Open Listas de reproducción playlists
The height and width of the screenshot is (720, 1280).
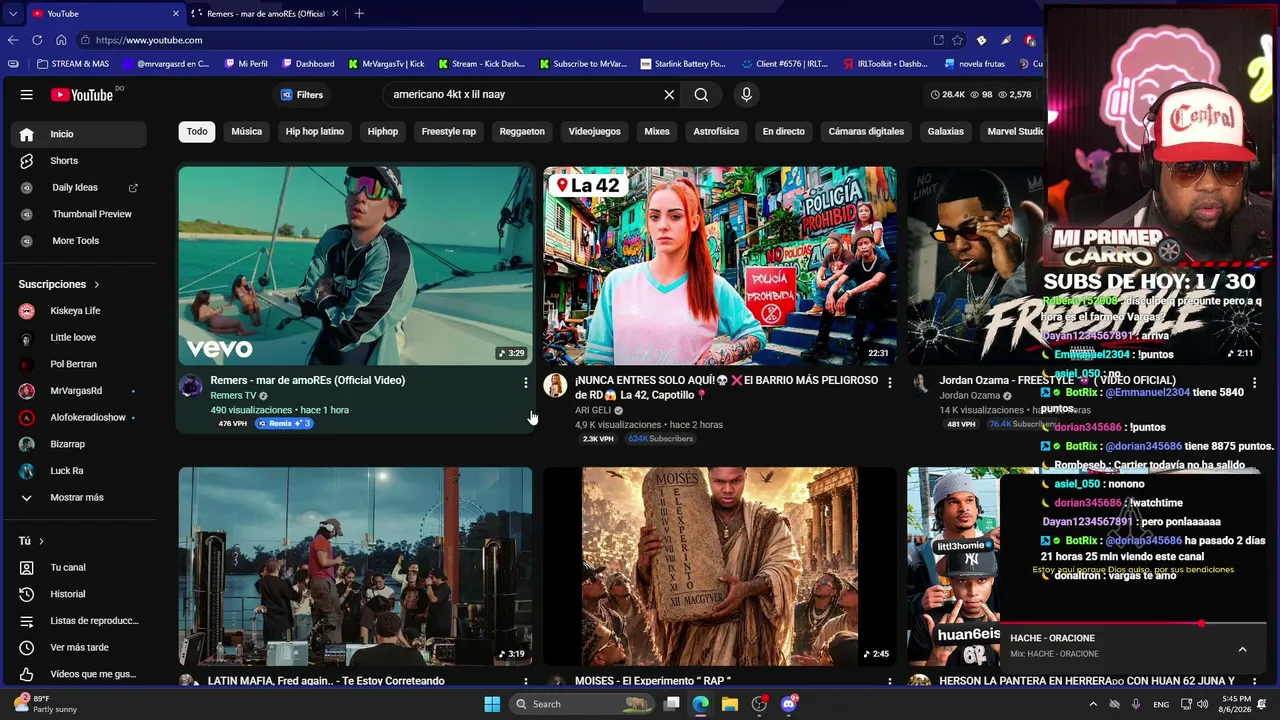click(78, 621)
